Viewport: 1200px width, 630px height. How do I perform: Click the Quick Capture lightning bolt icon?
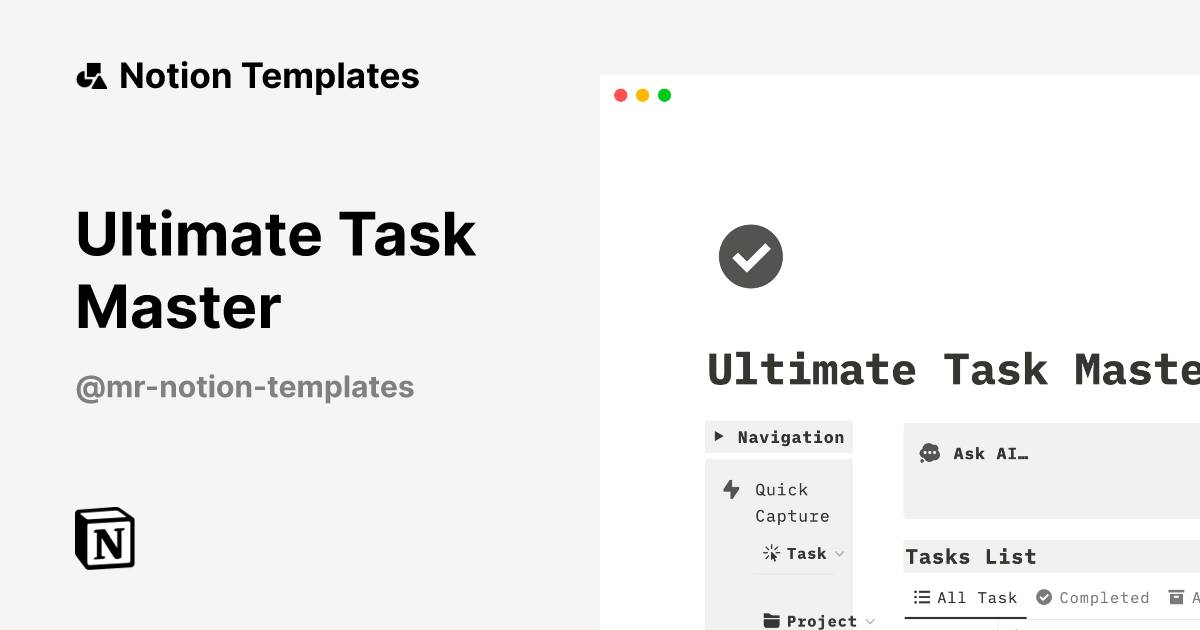731,489
